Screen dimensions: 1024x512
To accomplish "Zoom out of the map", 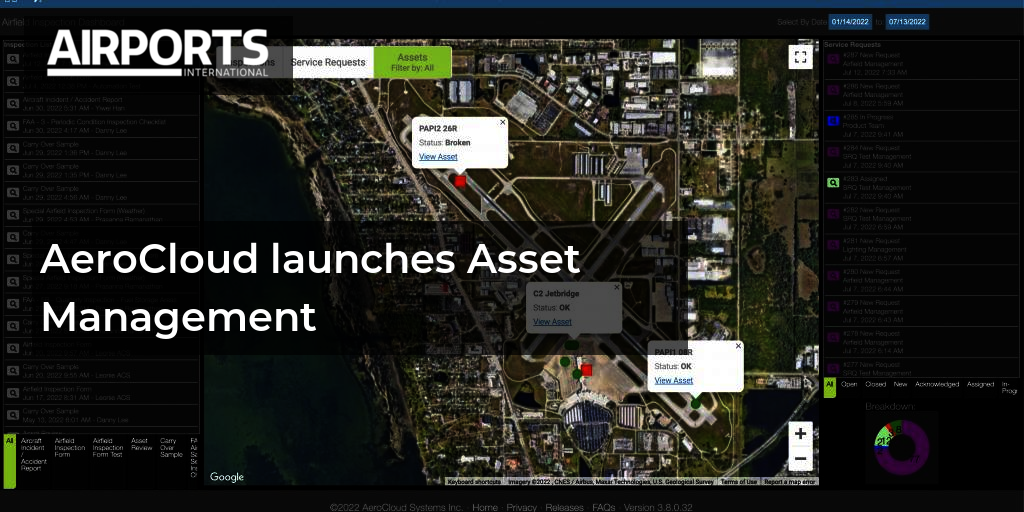I will pyautogui.click(x=800, y=460).
